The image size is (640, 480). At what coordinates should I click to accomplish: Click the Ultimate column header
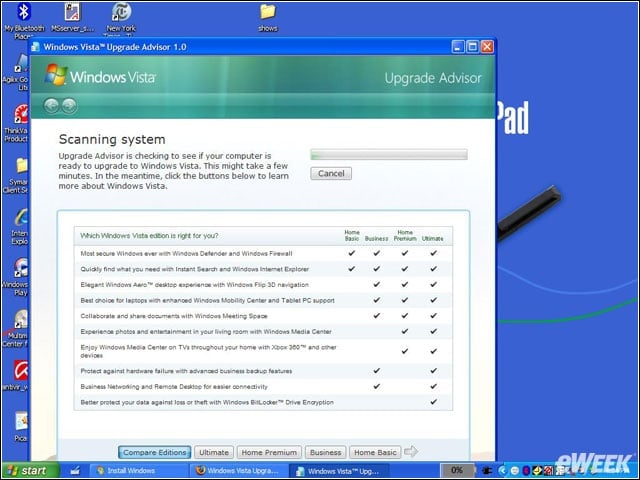433,238
